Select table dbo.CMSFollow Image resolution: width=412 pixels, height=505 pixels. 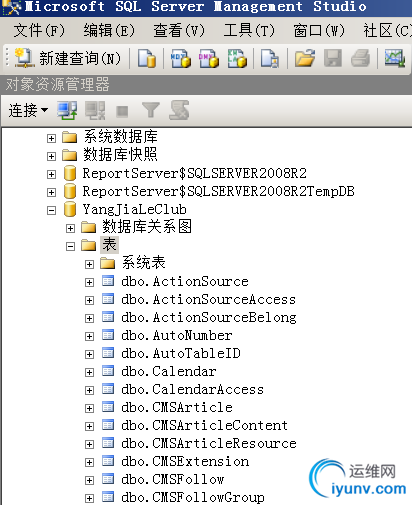click(x=173, y=480)
